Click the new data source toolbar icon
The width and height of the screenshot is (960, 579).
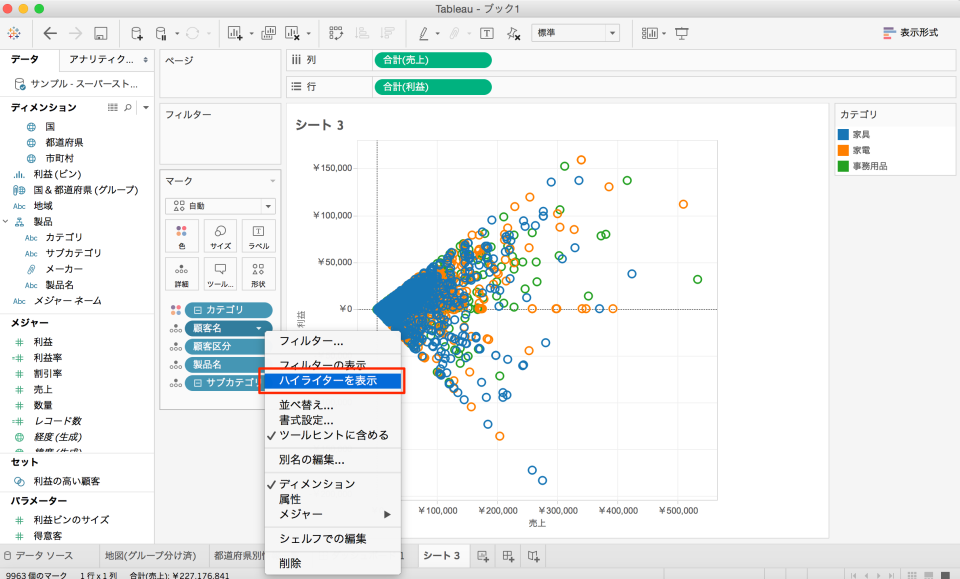(137, 32)
